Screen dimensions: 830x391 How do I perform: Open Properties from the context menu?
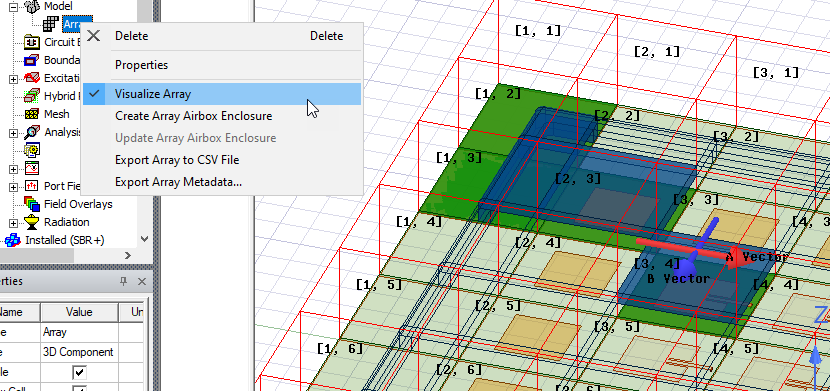(x=222, y=65)
